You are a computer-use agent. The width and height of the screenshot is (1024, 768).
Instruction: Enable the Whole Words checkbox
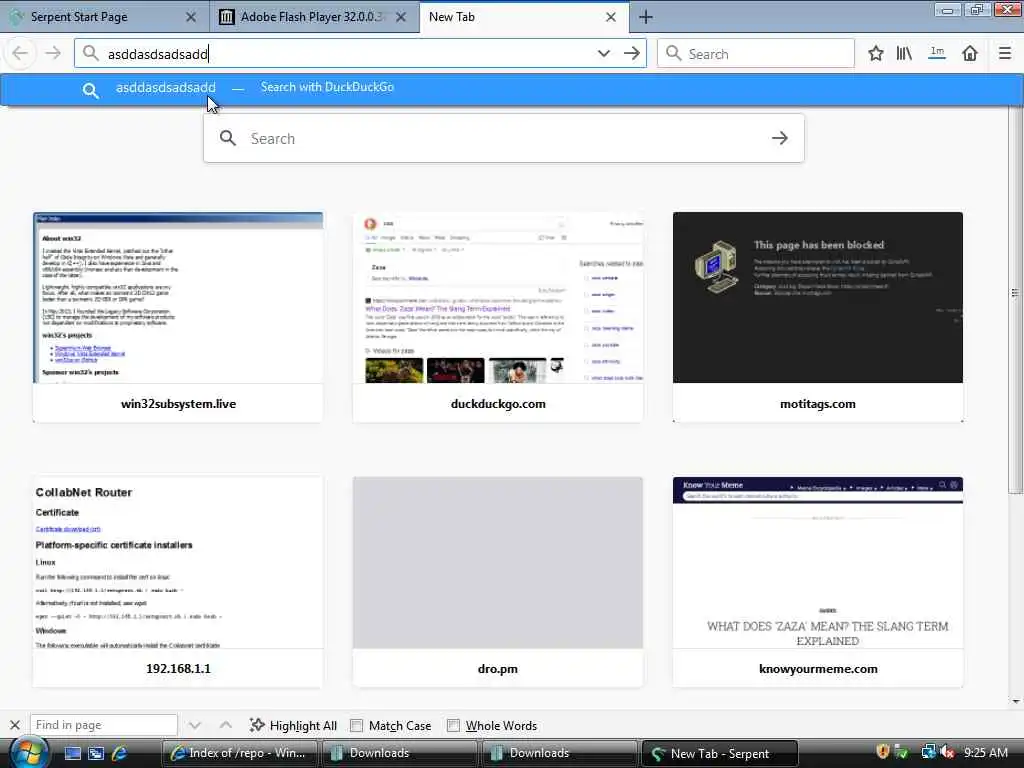point(453,726)
